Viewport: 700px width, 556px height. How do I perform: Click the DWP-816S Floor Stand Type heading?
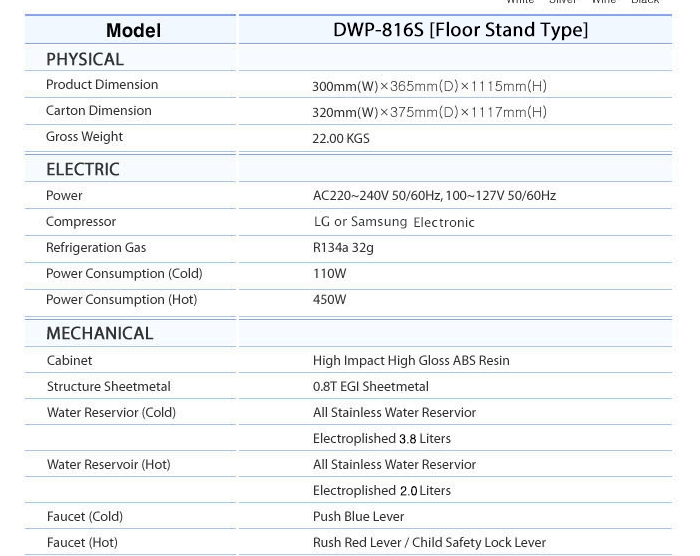[x=460, y=30]
